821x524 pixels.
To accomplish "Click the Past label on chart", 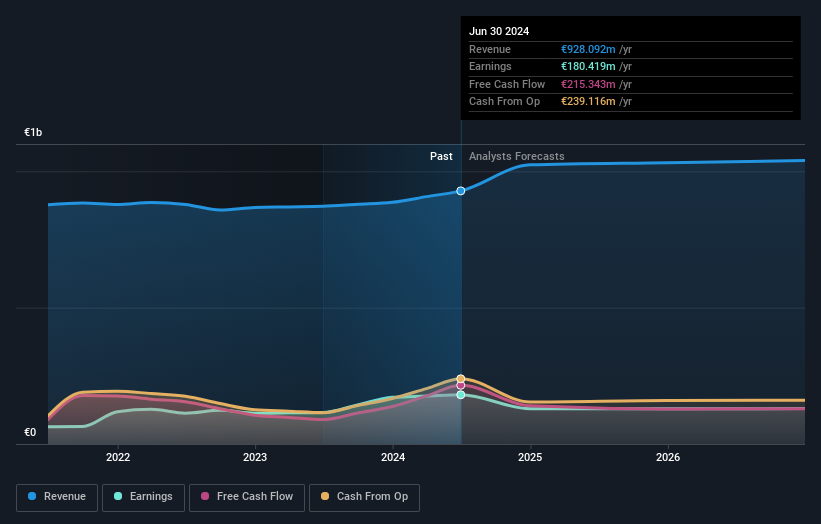I will coord(441,156).
